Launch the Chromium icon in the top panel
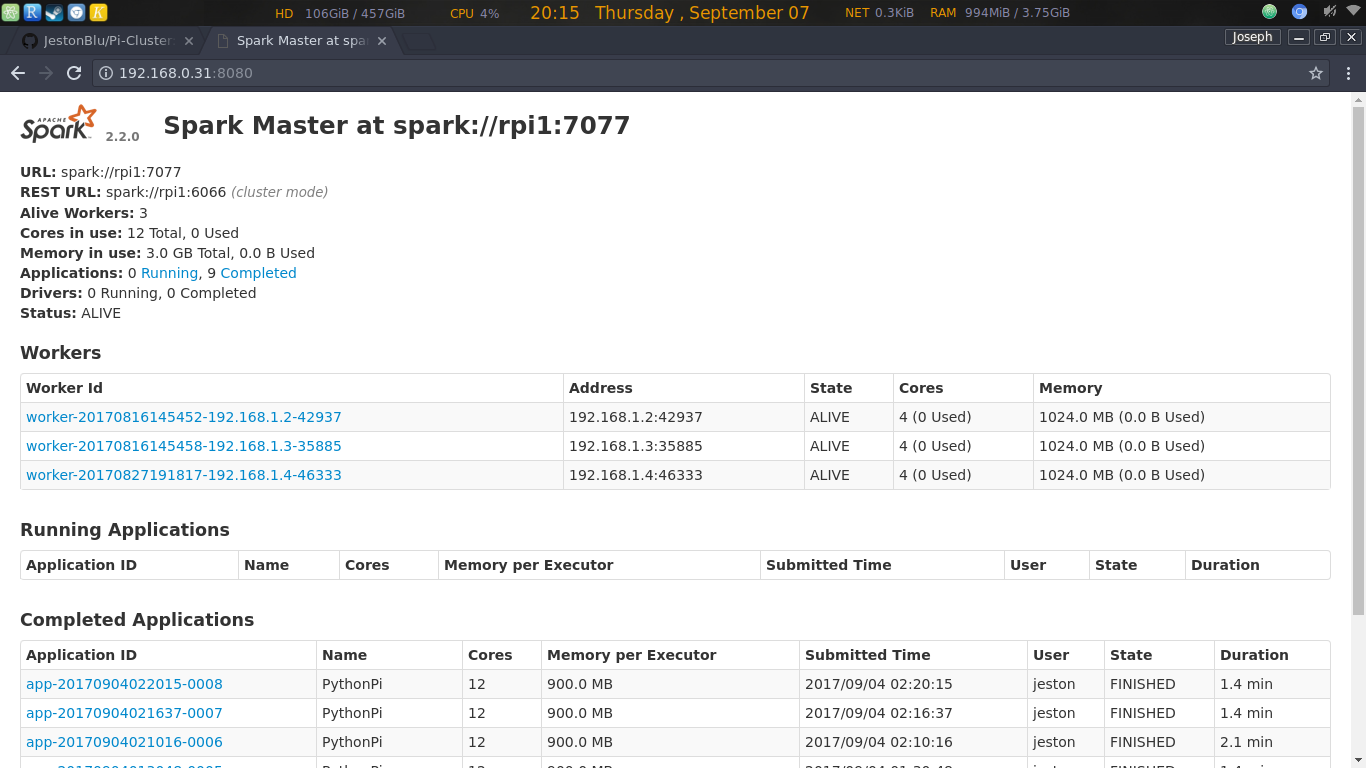This screenshot has width=1366, height=768. click(x=76, y=13)
